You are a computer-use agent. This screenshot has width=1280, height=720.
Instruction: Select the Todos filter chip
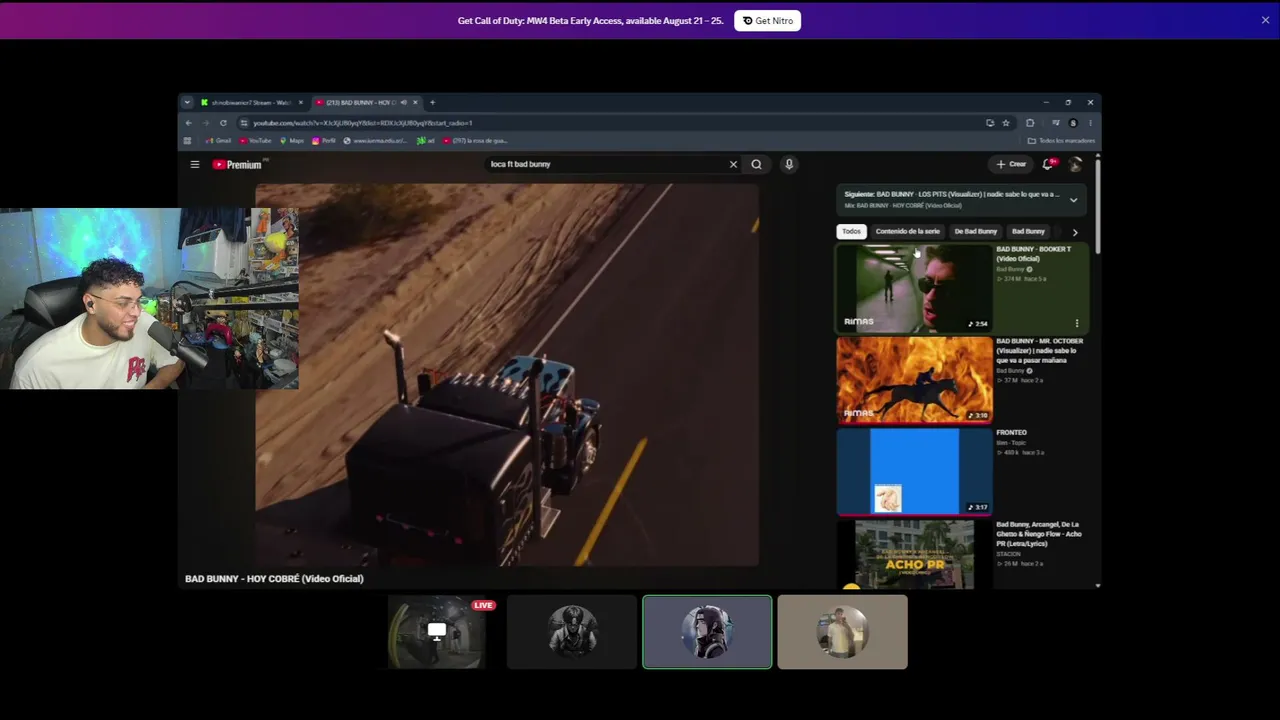pos(851,231)
